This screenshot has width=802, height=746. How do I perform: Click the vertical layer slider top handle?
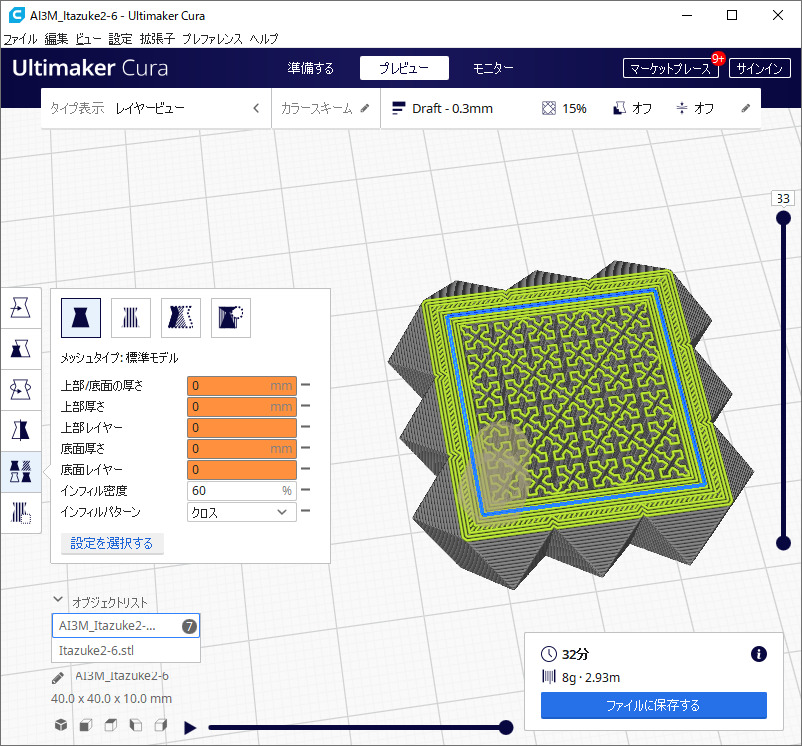coord(783,216)
